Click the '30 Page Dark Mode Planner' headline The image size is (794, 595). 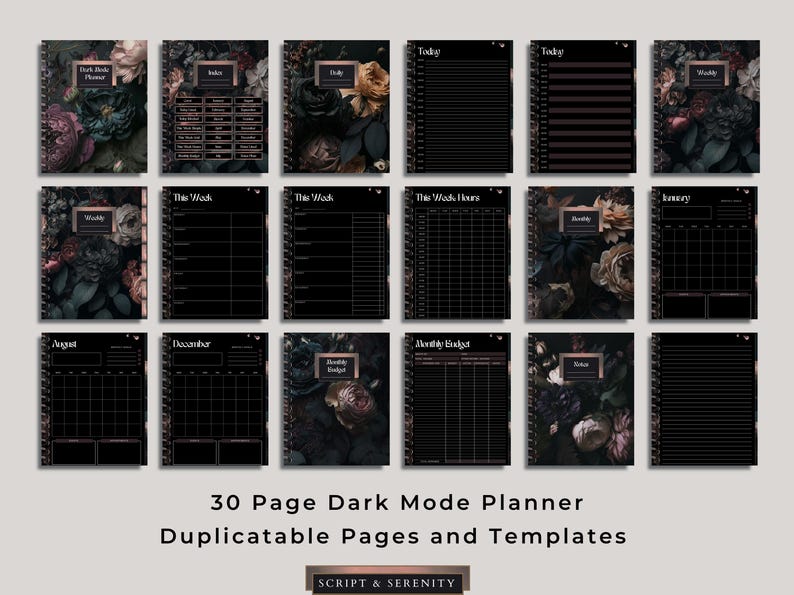pos(398,502)
